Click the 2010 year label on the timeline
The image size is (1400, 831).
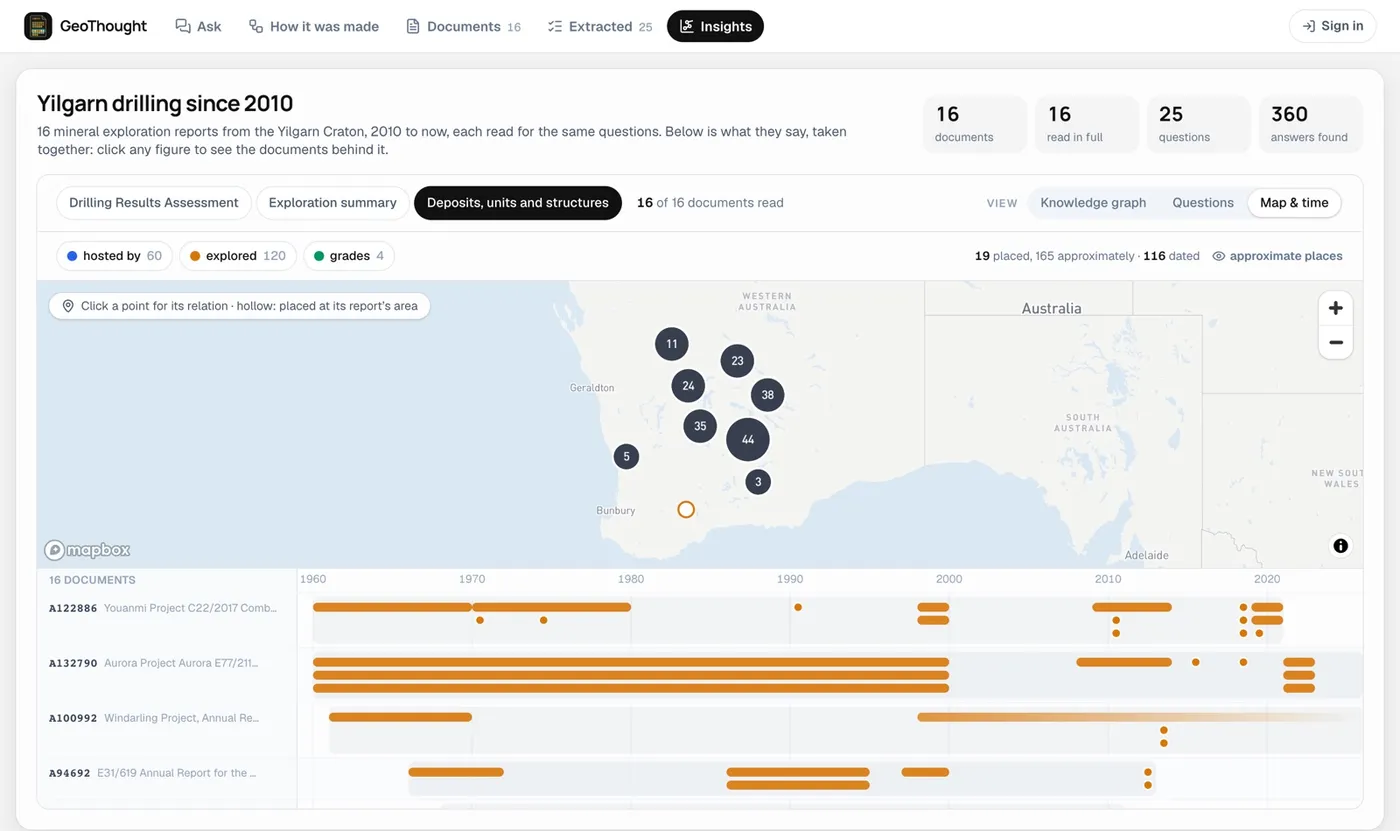click(1108, 579)
